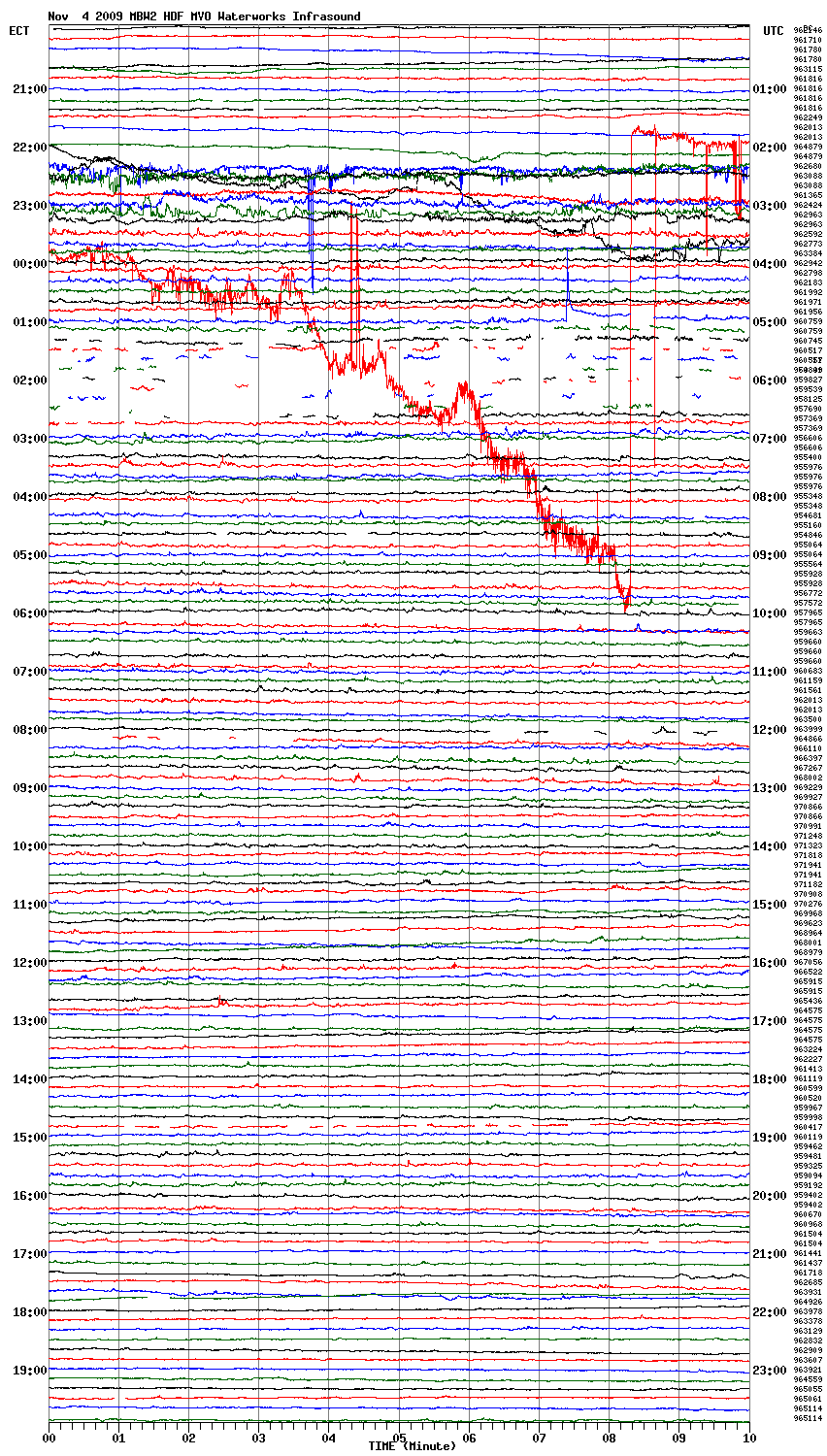
Task: Select the ECT 23:00 time label
Action: pos(29,206)
